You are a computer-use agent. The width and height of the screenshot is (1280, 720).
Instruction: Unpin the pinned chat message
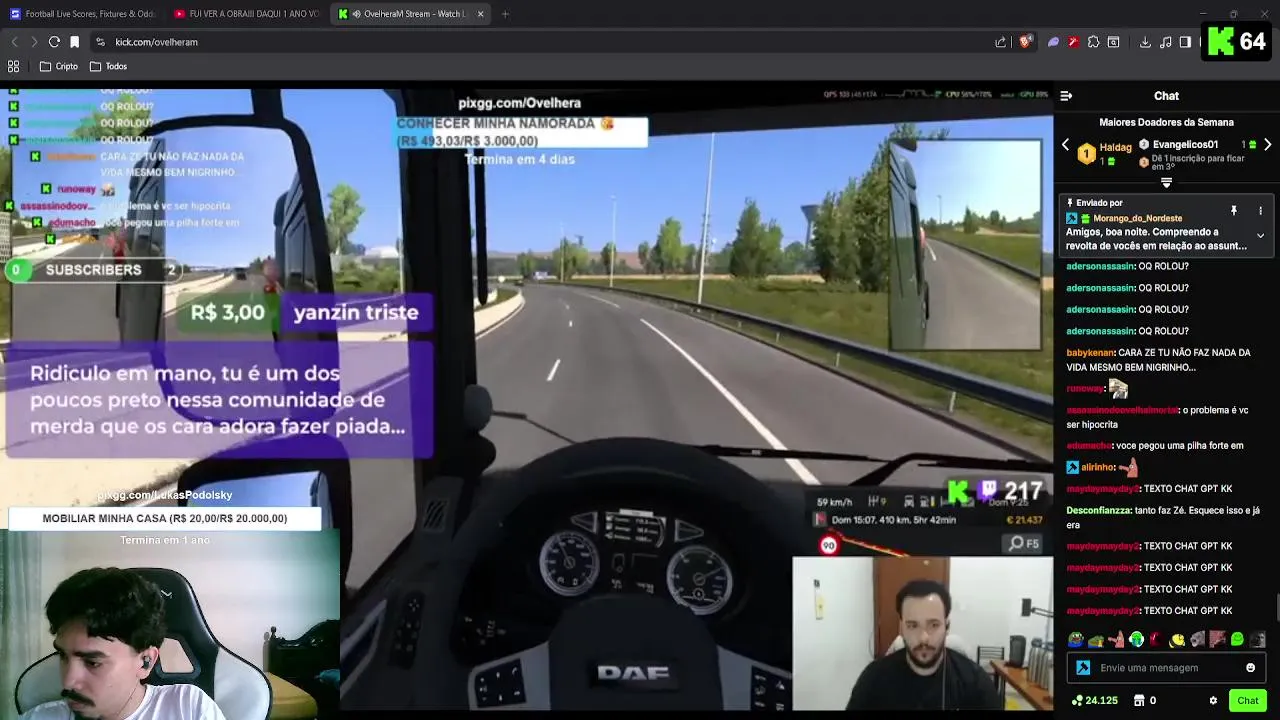pyautogui.click(x=1234, y=211)
